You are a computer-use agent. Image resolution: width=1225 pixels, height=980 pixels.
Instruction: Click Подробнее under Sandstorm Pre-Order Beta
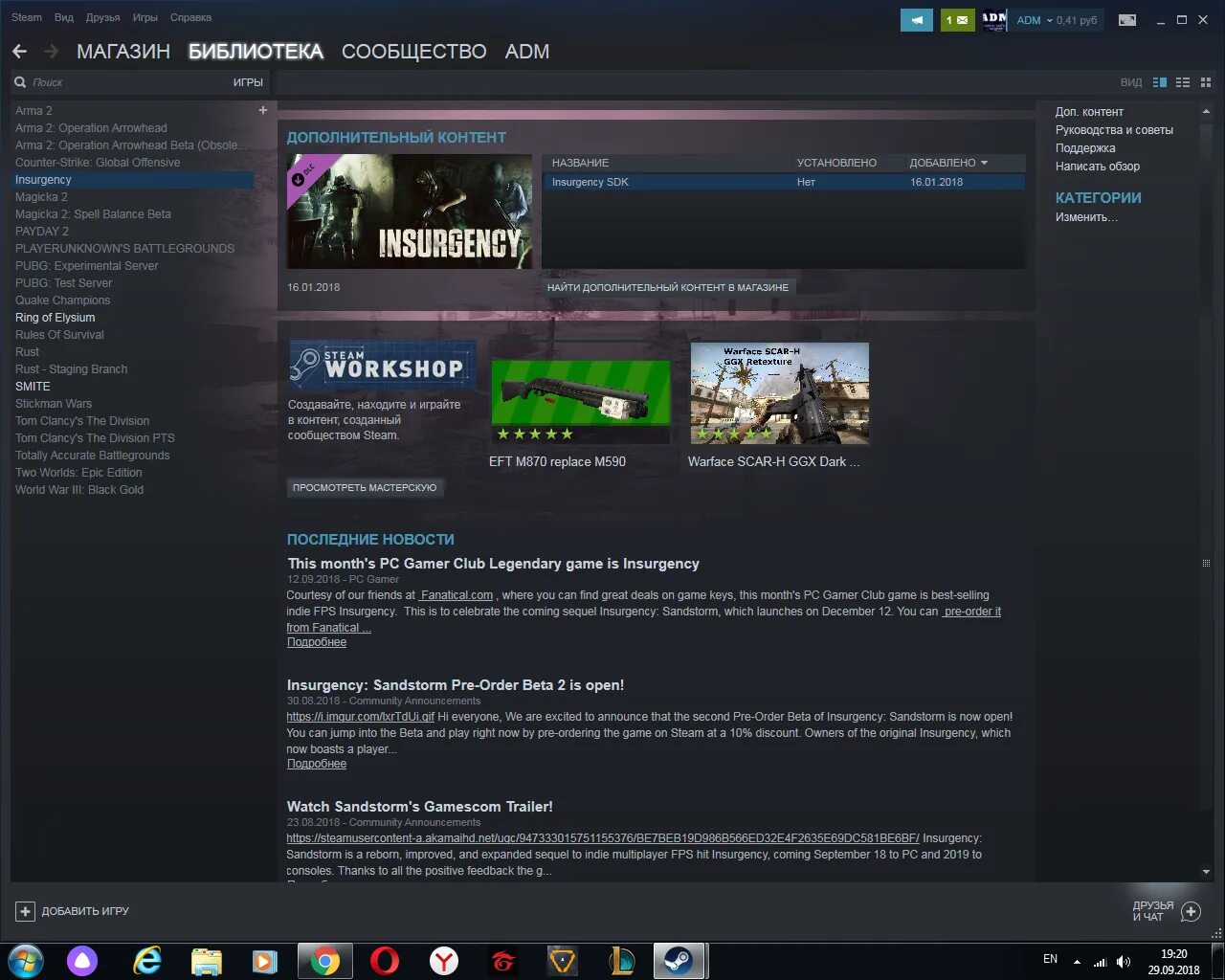tap(317, 764)
